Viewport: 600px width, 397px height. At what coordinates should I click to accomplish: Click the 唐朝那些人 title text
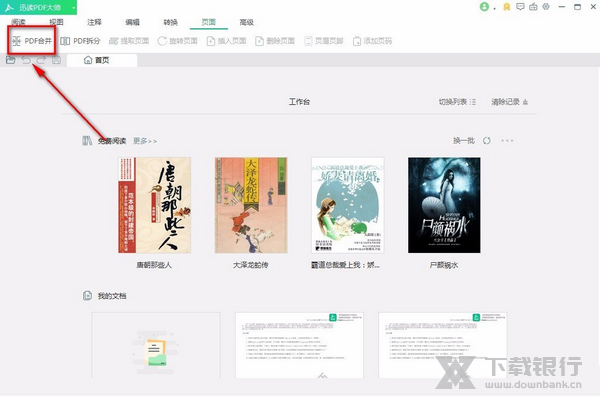point(154,265)
